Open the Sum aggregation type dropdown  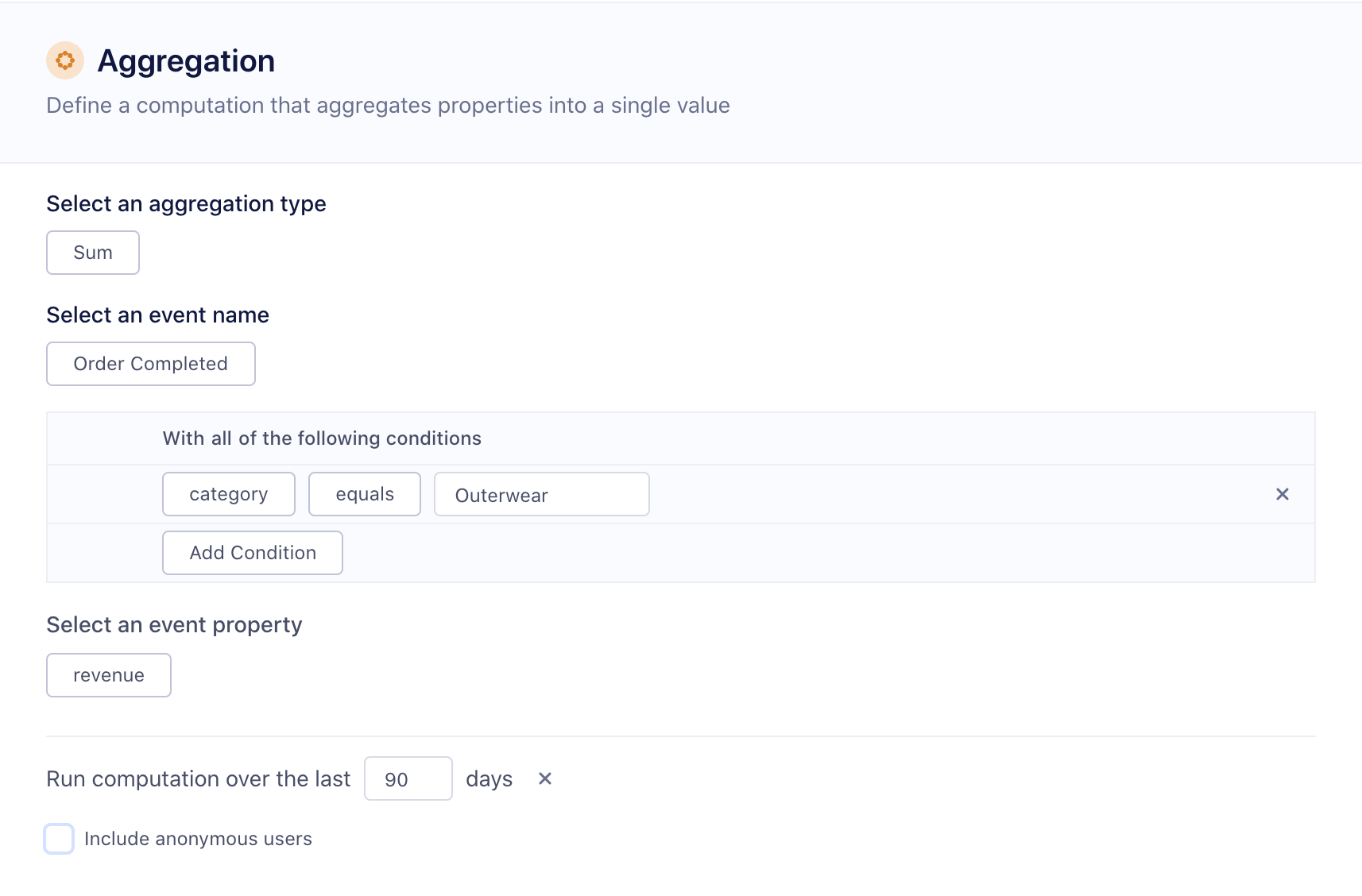pos(93,253)
